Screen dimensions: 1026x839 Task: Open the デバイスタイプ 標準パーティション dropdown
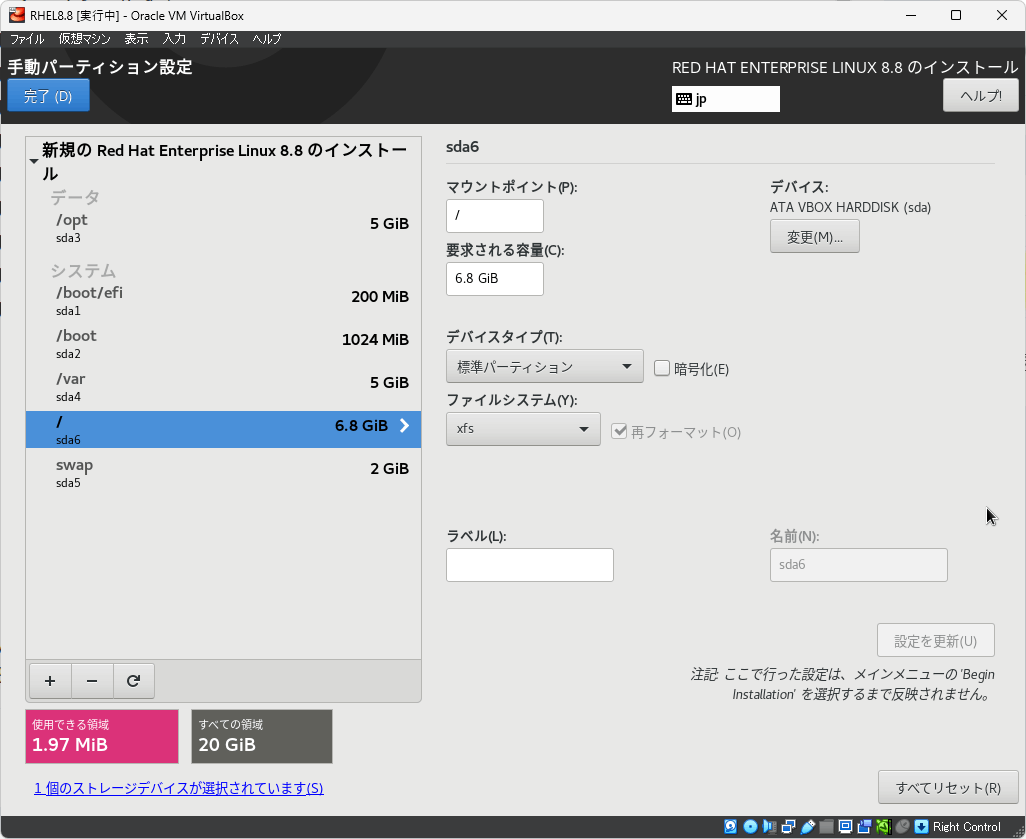tap(544, 366)
